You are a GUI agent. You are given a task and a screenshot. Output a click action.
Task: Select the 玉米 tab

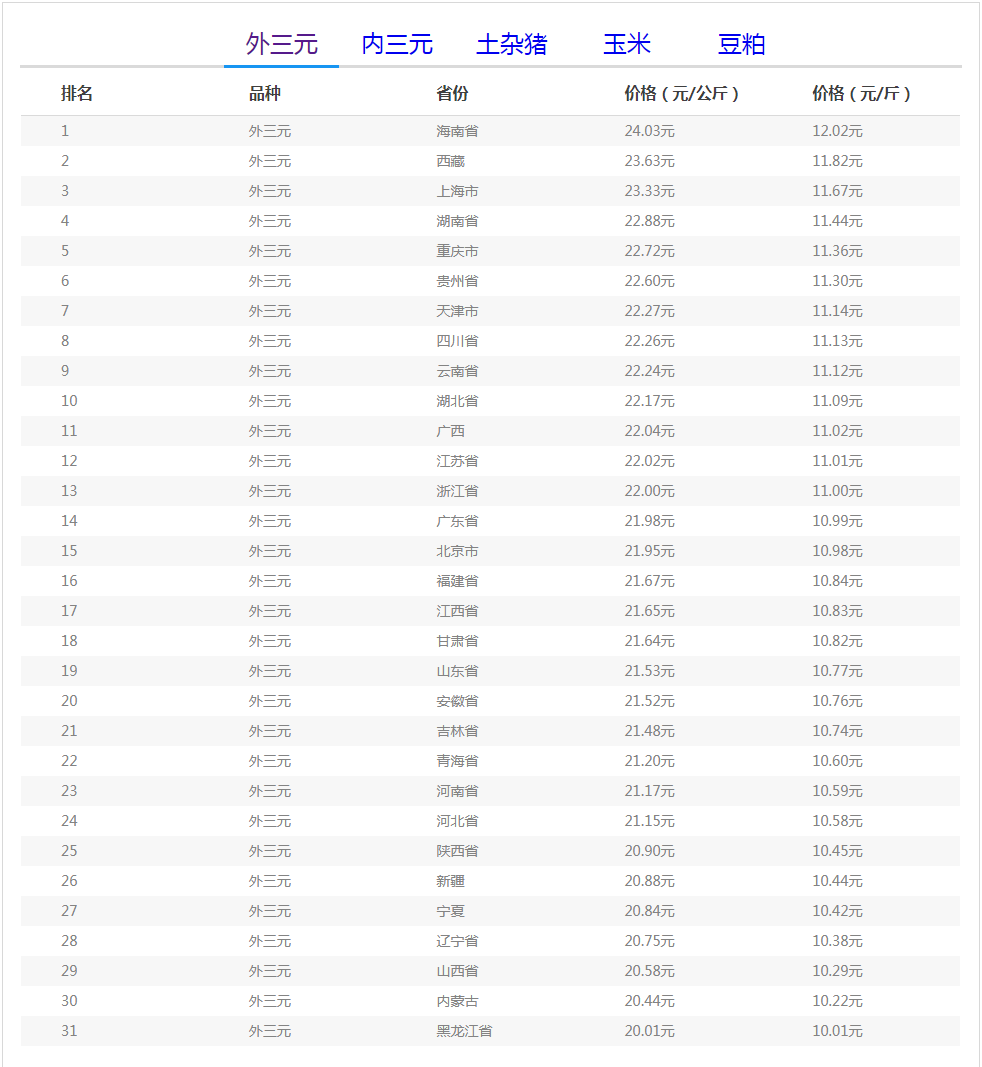coord(627,44)
